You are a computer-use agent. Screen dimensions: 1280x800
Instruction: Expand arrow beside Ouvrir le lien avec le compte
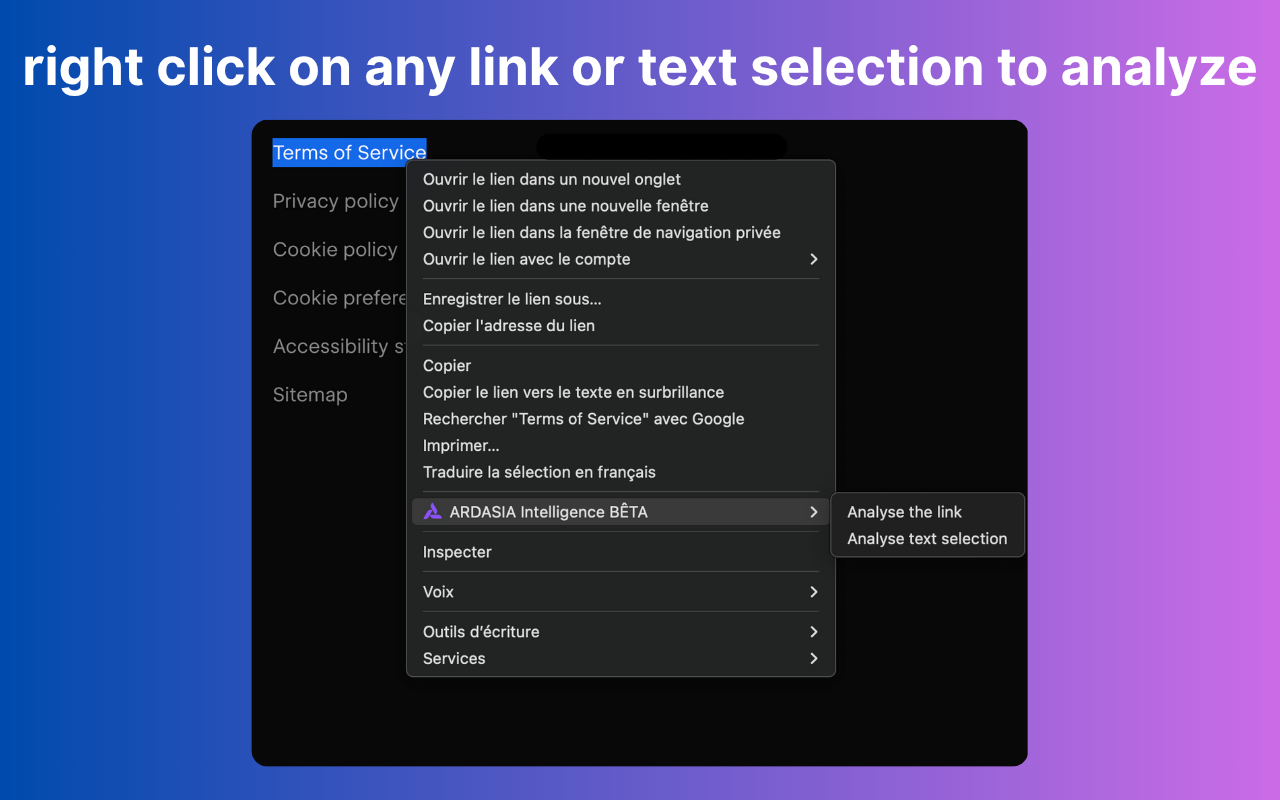[x=814, y=259]
